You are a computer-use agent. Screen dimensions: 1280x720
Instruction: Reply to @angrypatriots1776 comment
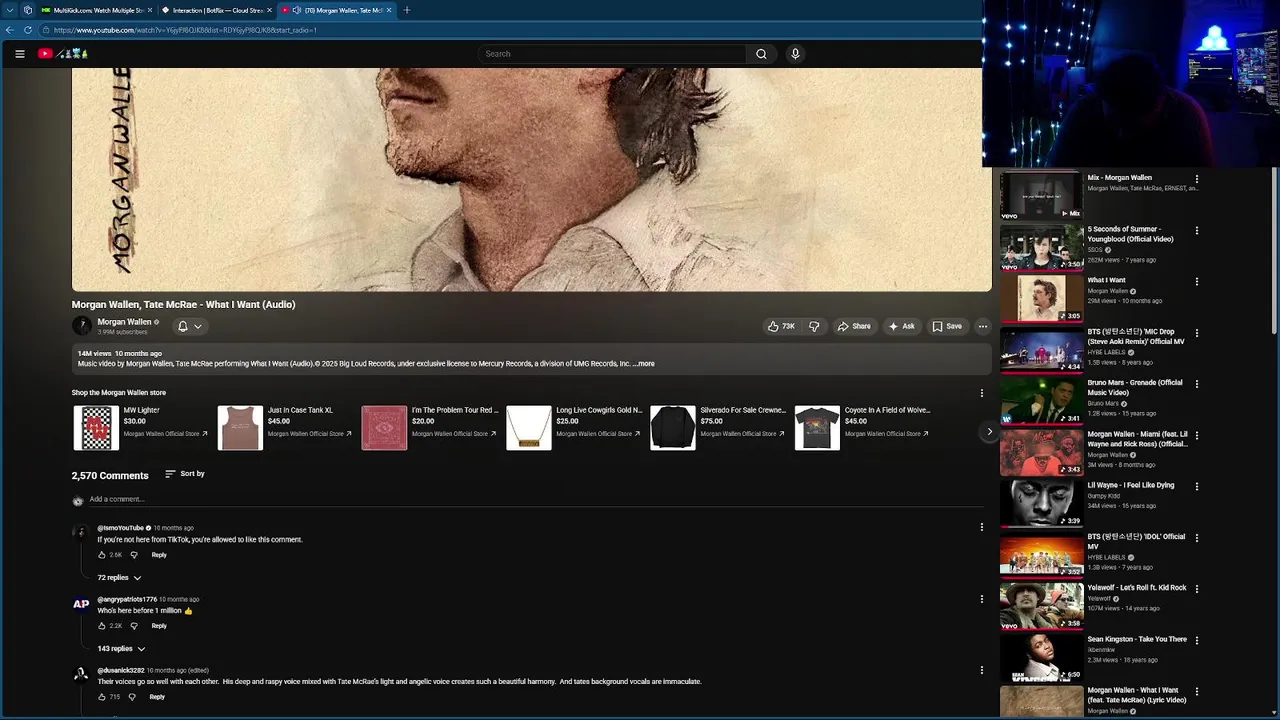pyautogui.click(x=159, y=626)
